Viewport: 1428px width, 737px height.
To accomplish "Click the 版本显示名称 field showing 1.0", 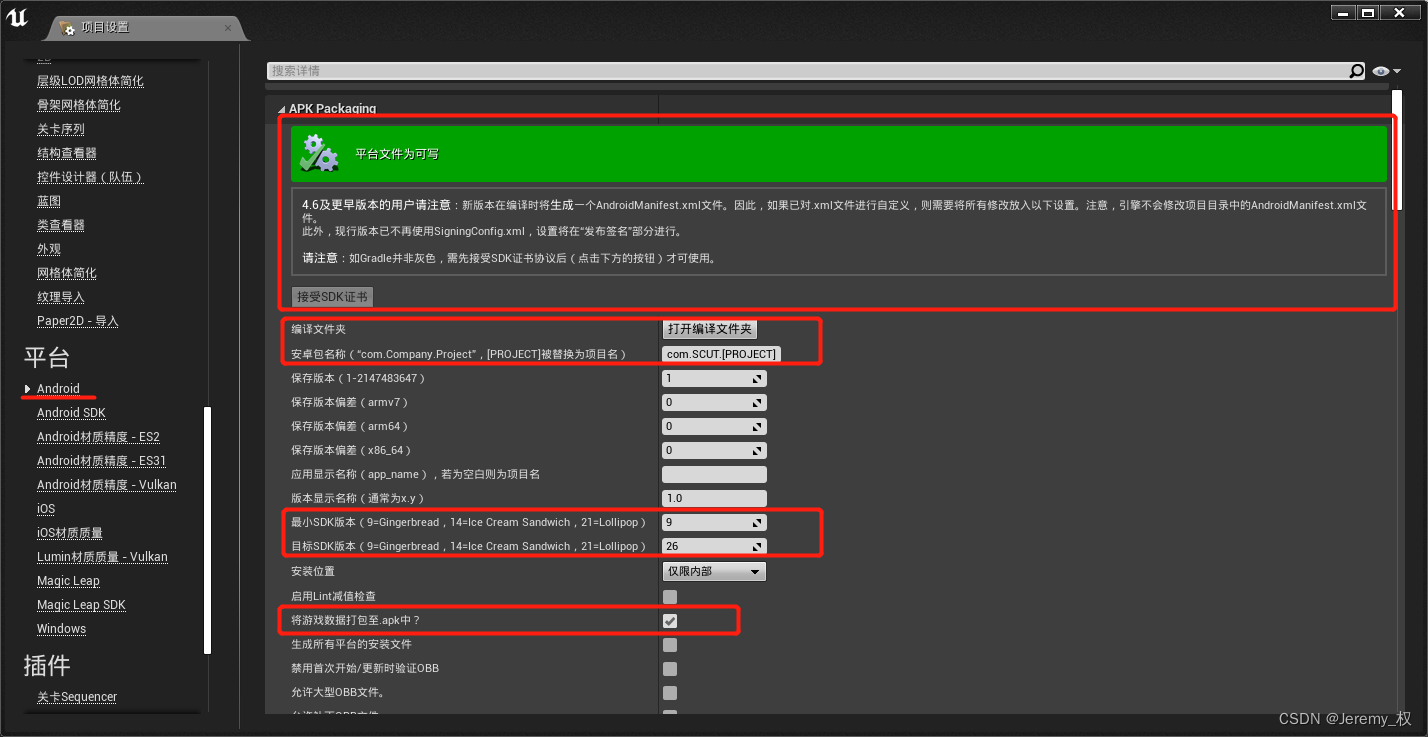I will pos(714,498).
